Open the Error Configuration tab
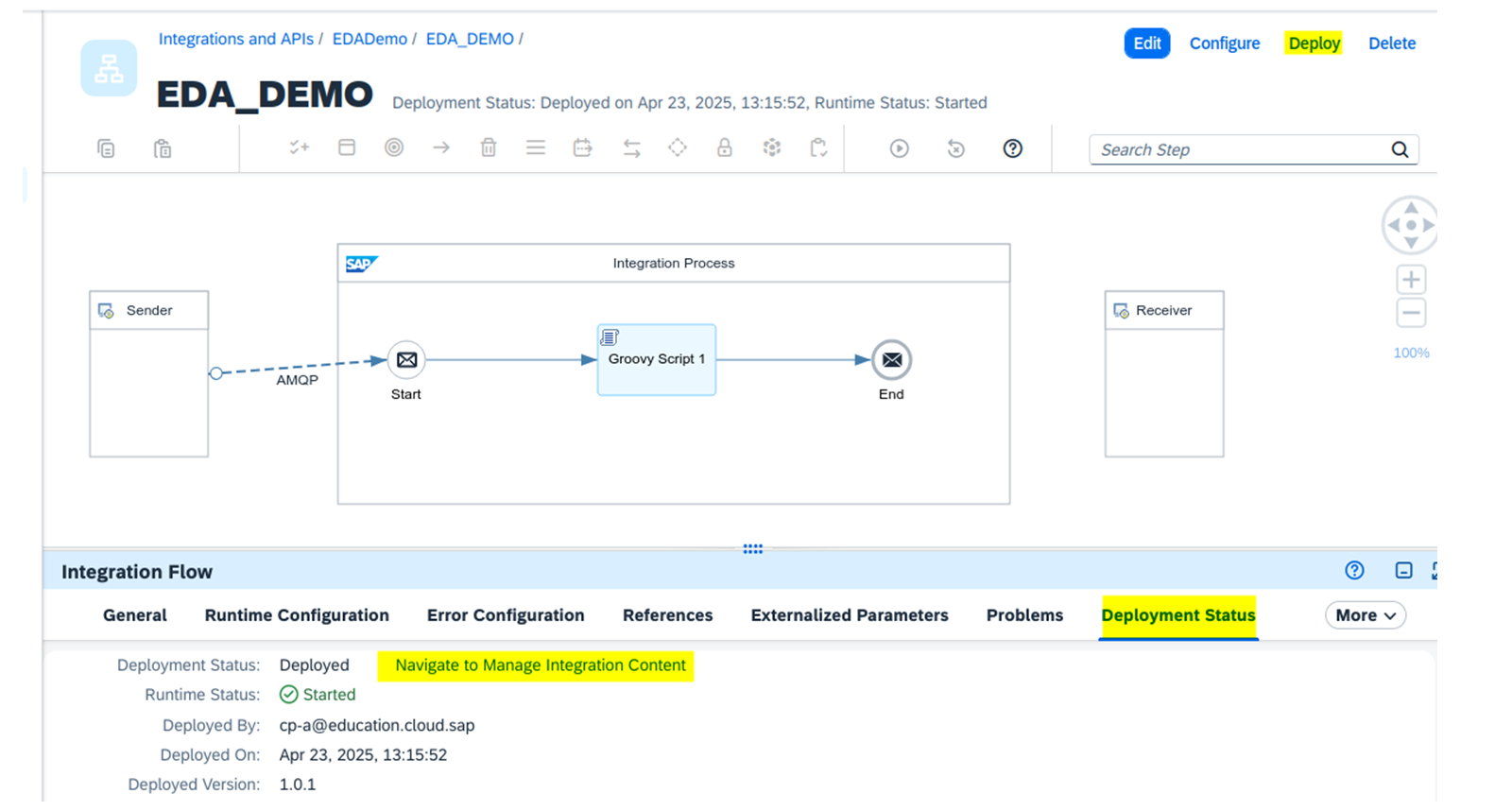 tap(506, 615)
